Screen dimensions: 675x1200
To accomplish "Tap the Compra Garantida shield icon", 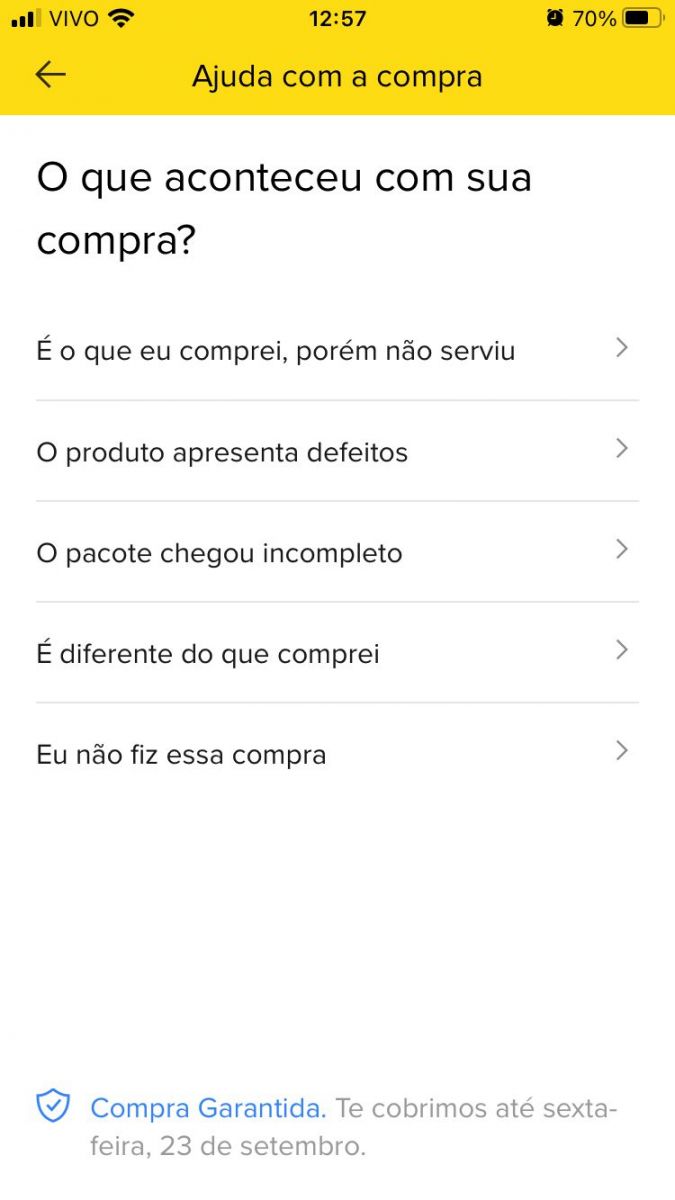I will click(53, 1107).
